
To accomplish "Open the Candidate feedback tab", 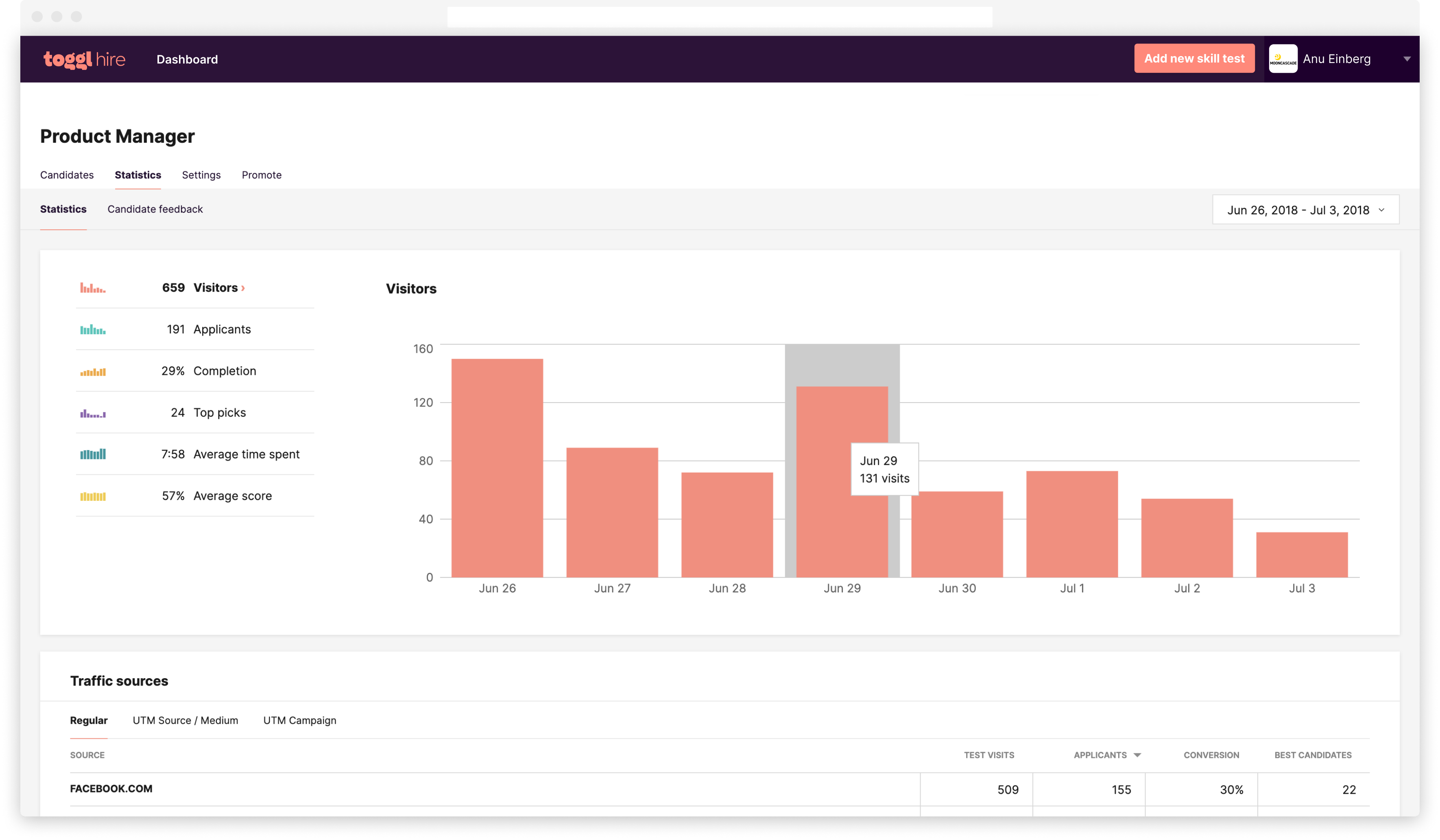I will [x=155, y=209].
